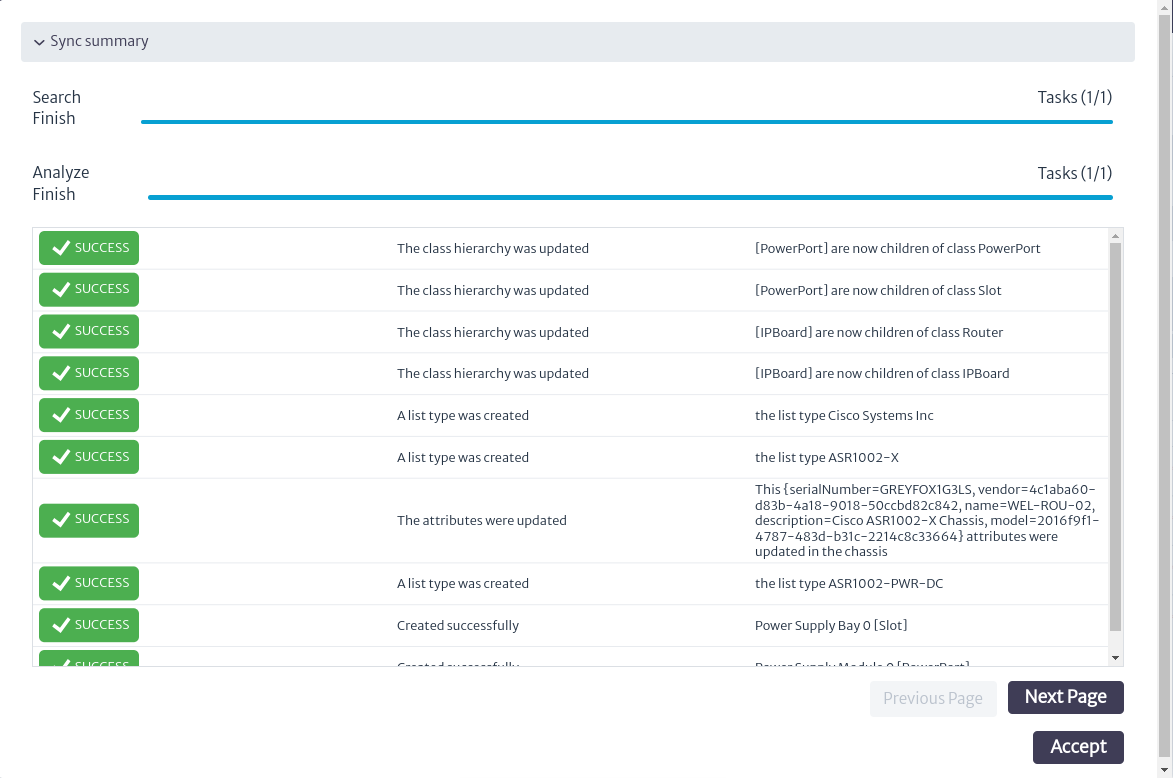Click 'Tasks (1/1)' on the Analyze row
The image size is (1173, 778).
(1074, 174)
